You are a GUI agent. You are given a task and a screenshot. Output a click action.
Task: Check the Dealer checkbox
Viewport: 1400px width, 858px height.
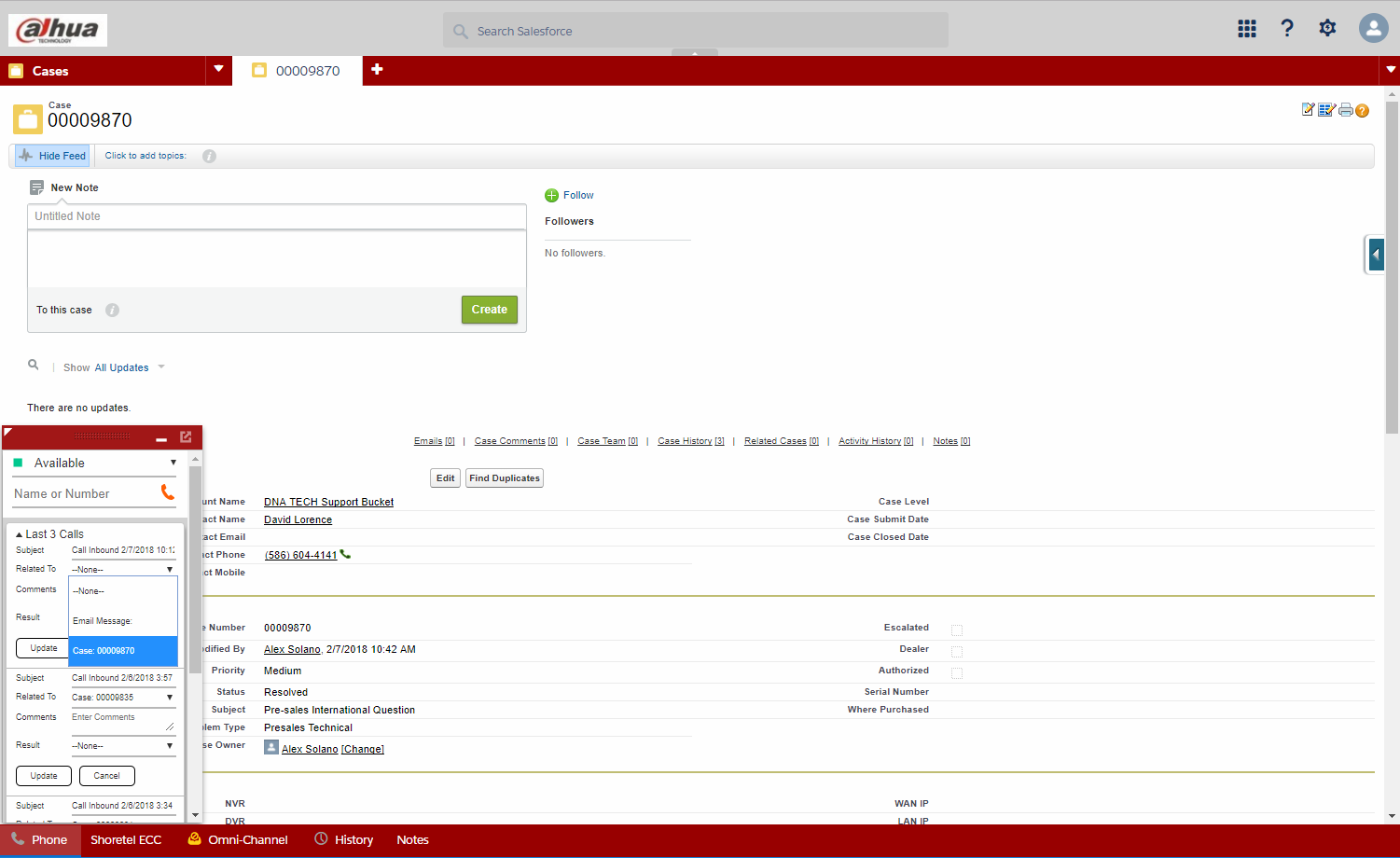tap(957, 651)
